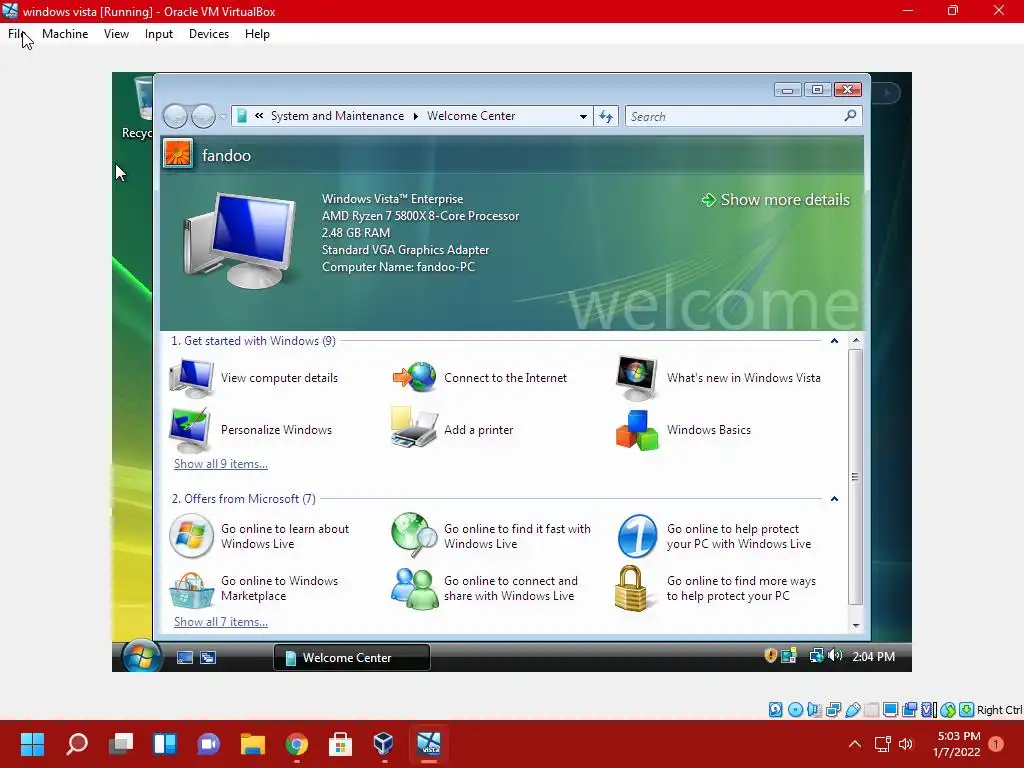Open the Windows Basics item

click(683, 430)
